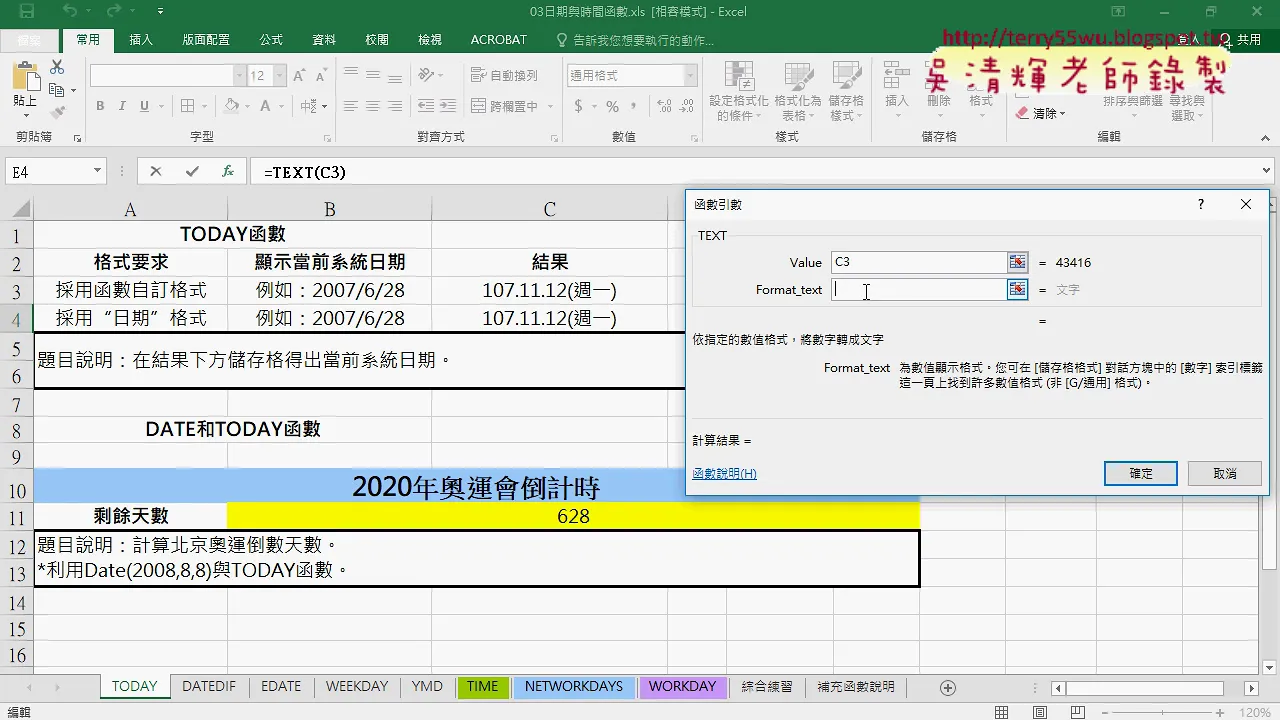This screenshot has height=720, width=1280.
Task: Toggle Bold formatting
Action: pyautogui.click(x=100, y=106)
